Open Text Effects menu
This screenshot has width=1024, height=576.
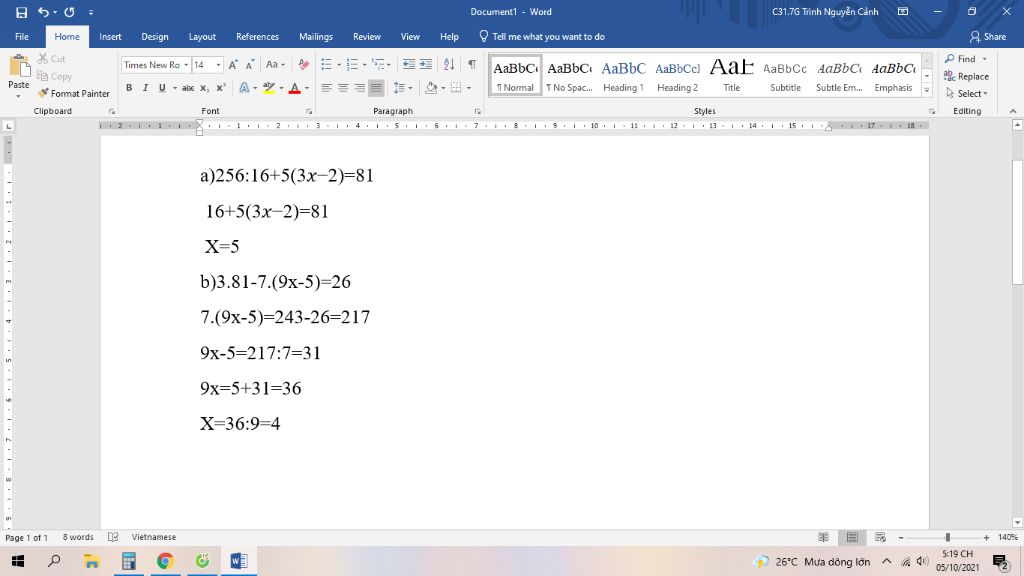[244, 88]
